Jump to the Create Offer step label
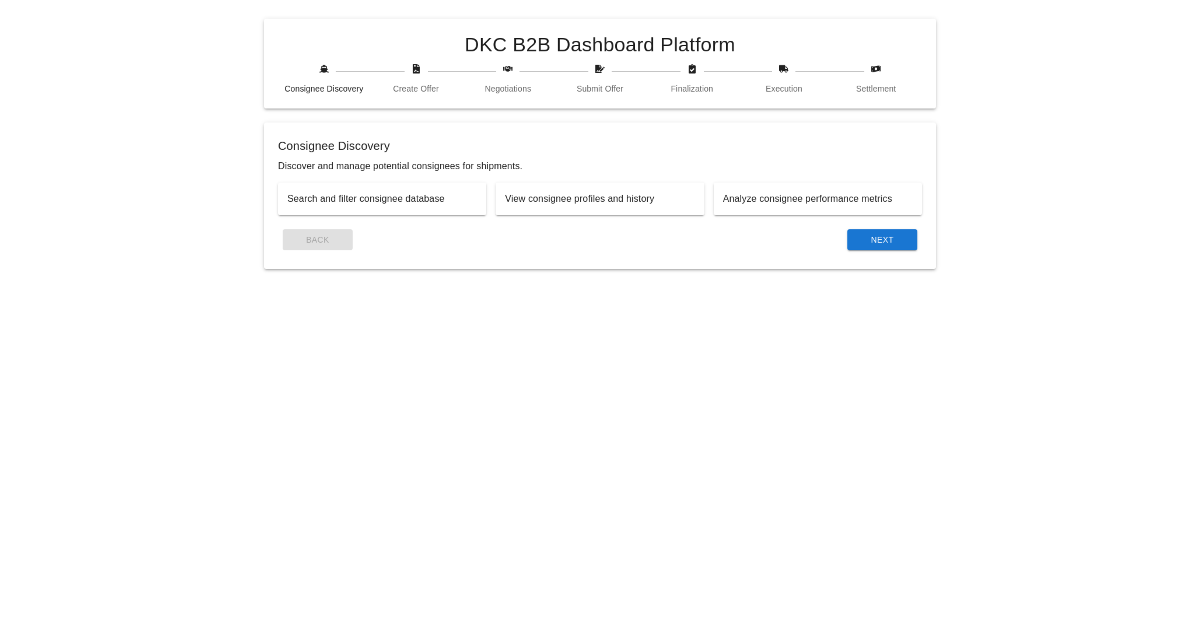This screenshot has height=630, width=1200. pyautogui.click(x=416, y=89)
